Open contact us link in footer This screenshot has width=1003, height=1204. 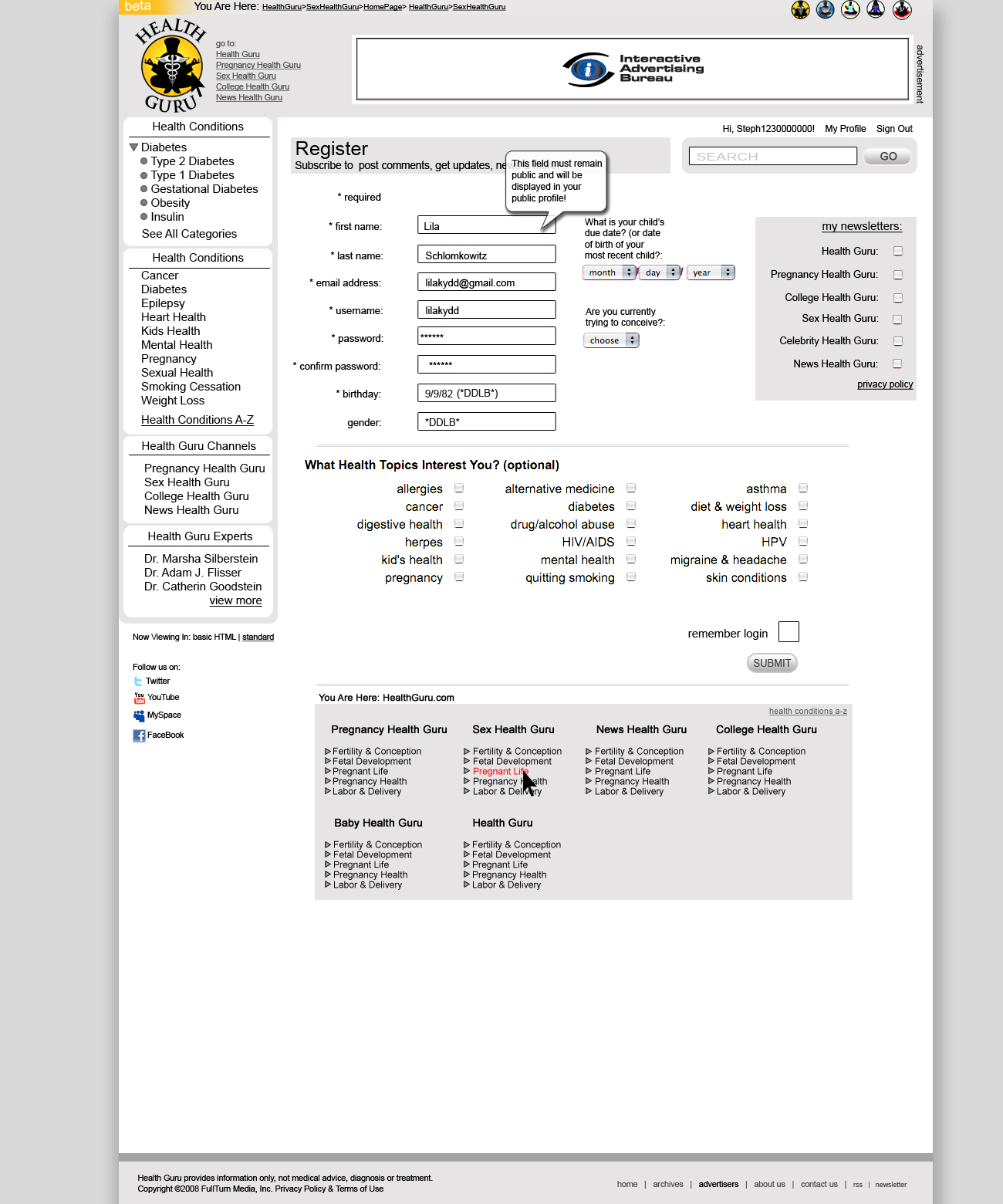click(x=819, y=1184)
